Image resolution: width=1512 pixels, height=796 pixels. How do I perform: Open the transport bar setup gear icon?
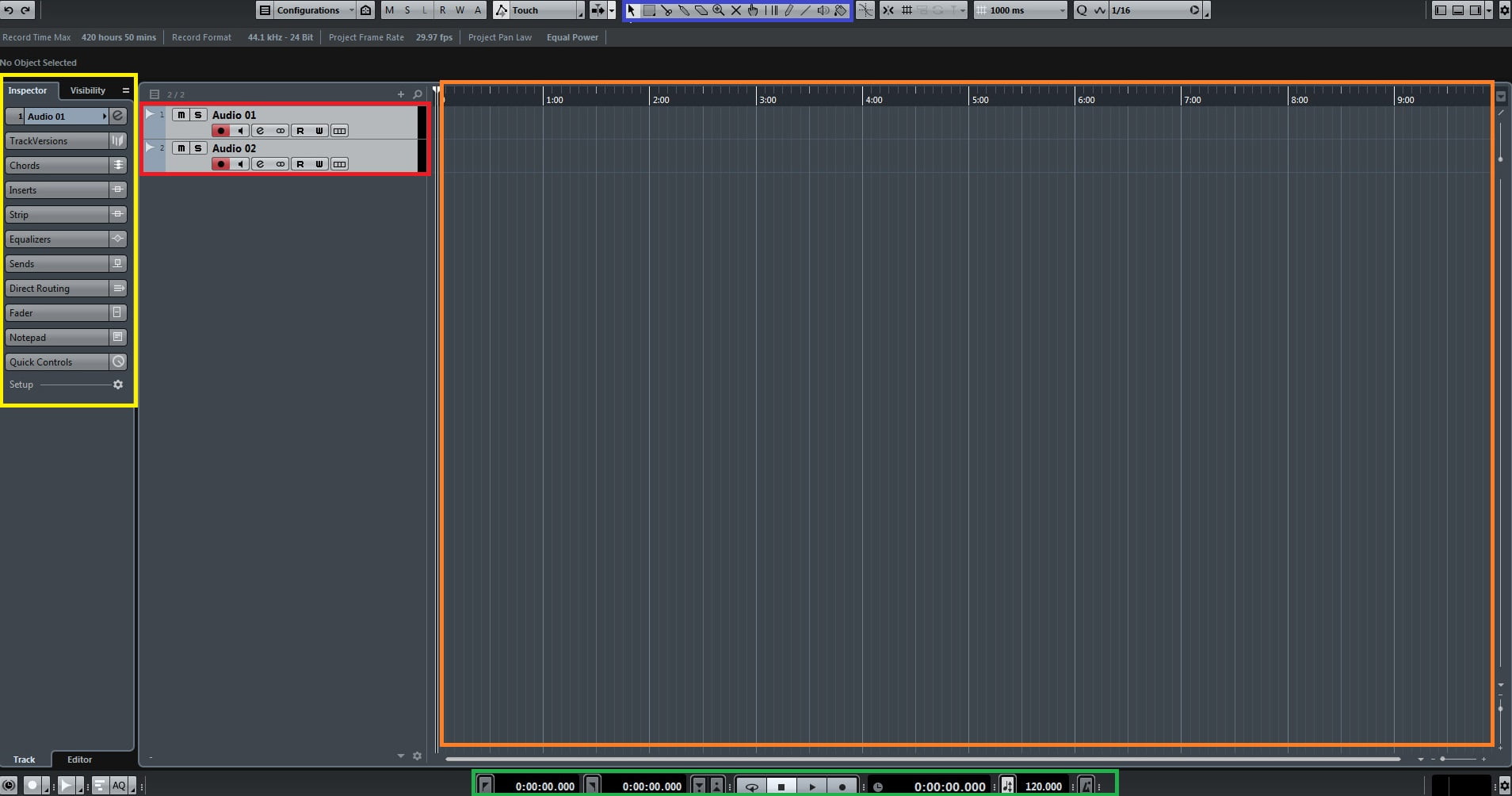(1504, 786)
